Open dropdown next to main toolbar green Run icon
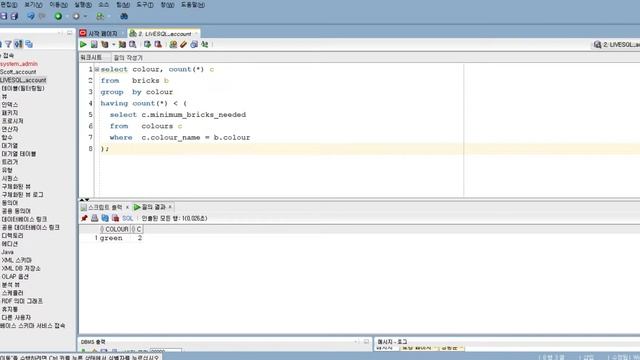The image size is (640, 360). (x=67, y=16)
